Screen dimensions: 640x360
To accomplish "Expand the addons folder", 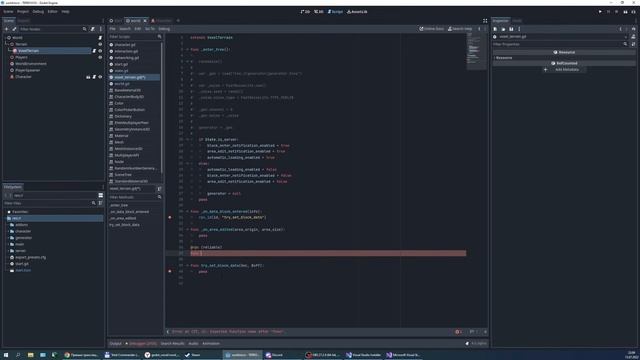I will click(x=9, y=225).
